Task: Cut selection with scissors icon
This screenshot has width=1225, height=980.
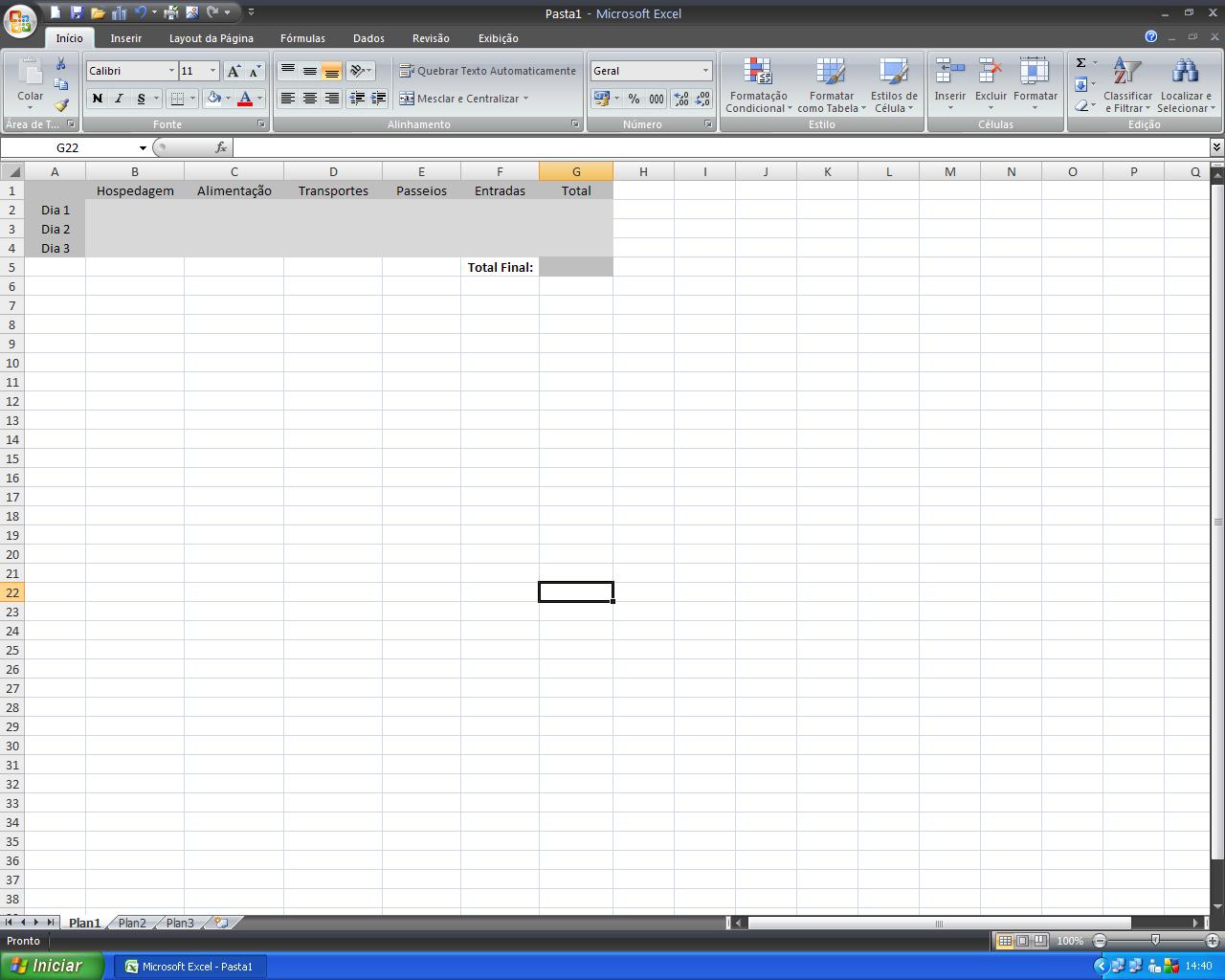Action: [61, 63]
